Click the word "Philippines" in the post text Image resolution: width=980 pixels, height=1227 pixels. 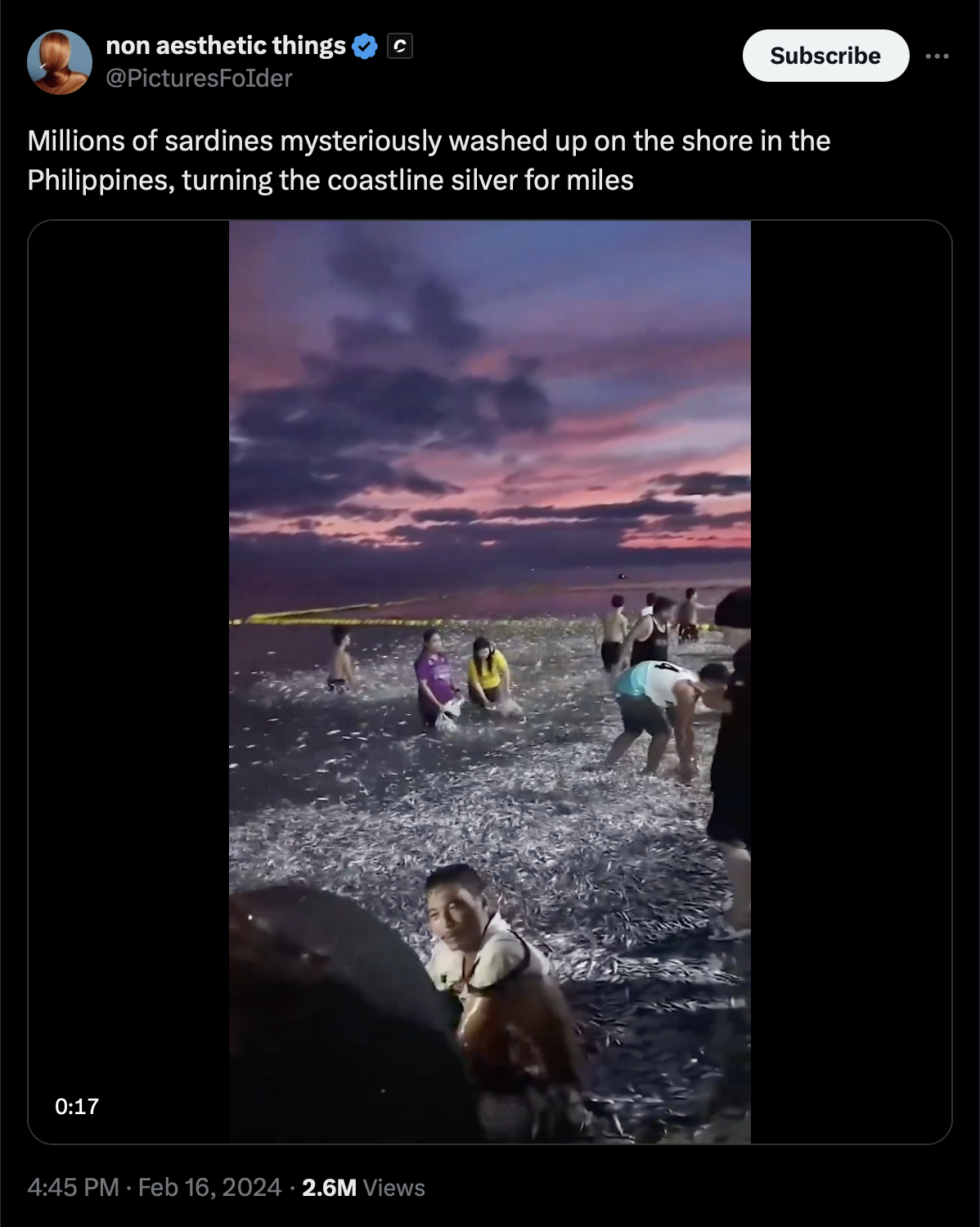(x=100, y=181)
